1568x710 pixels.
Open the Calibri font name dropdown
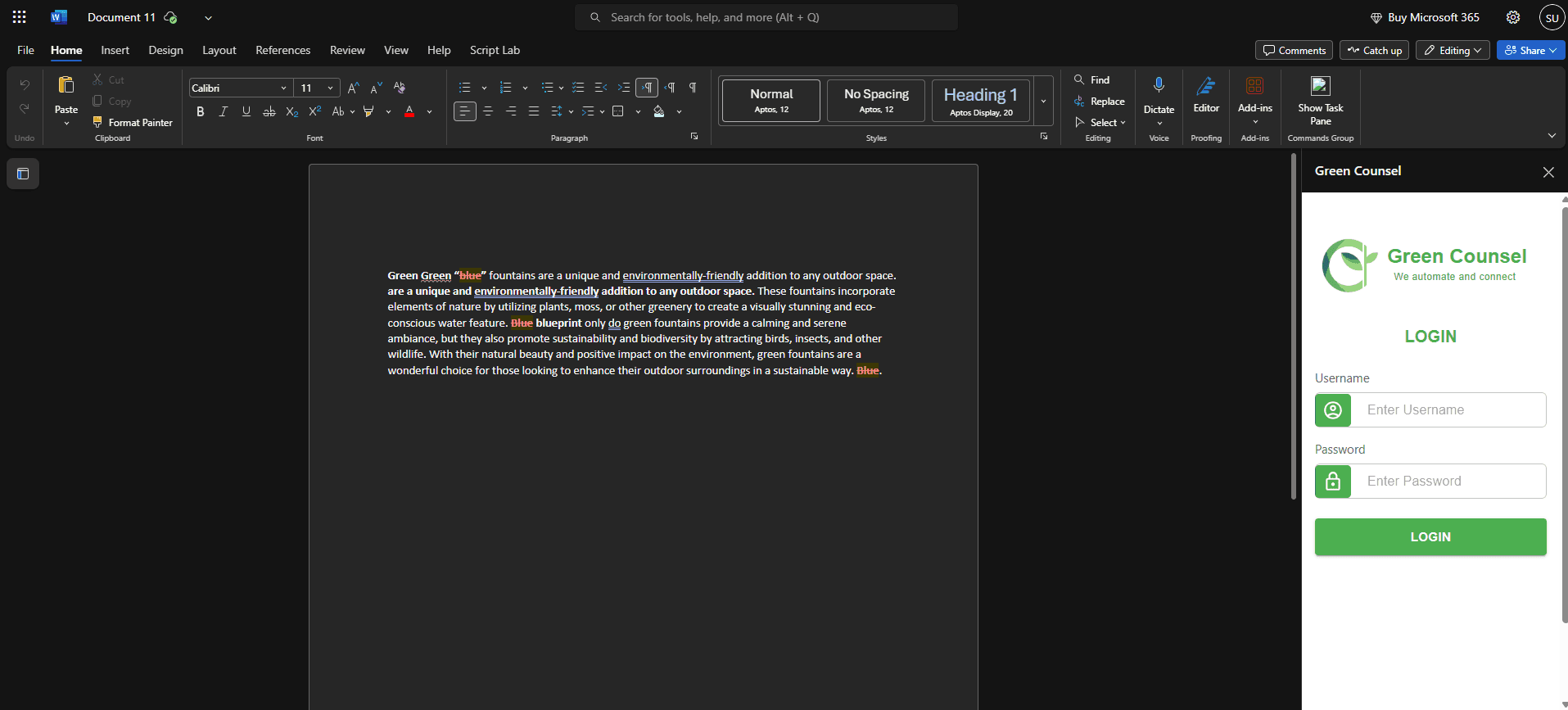[x=283, y=88]
